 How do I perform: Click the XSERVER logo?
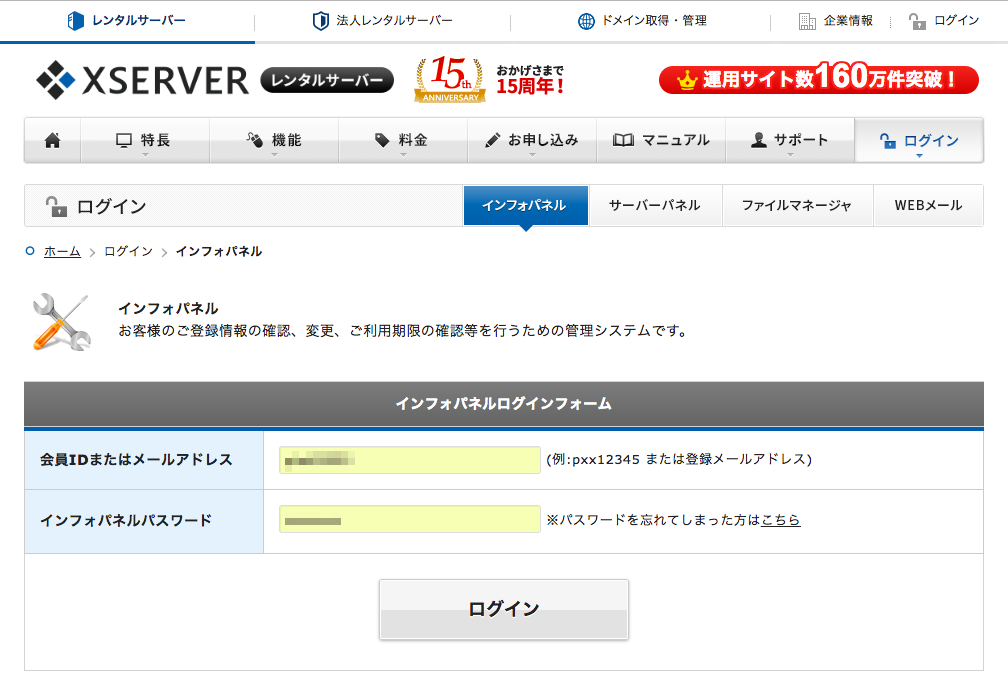coord(143,80)
